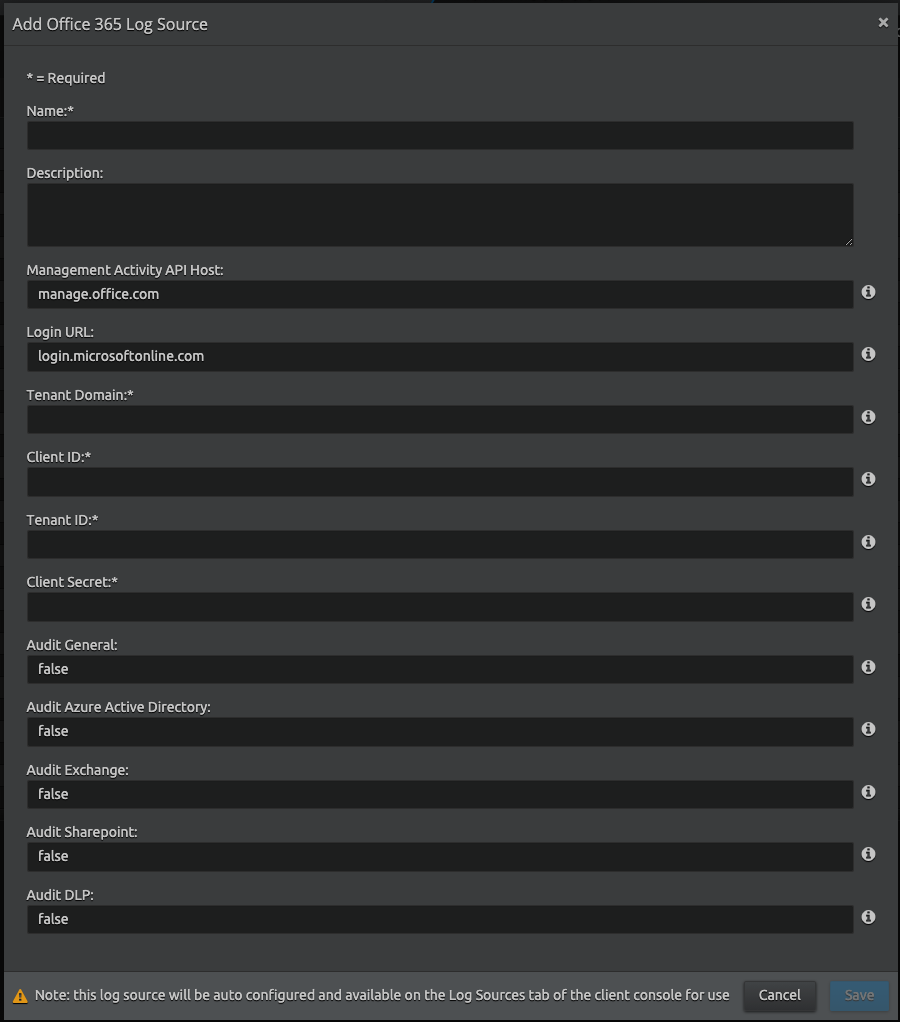Click info icon next to Audit DLP

(869, 917)
